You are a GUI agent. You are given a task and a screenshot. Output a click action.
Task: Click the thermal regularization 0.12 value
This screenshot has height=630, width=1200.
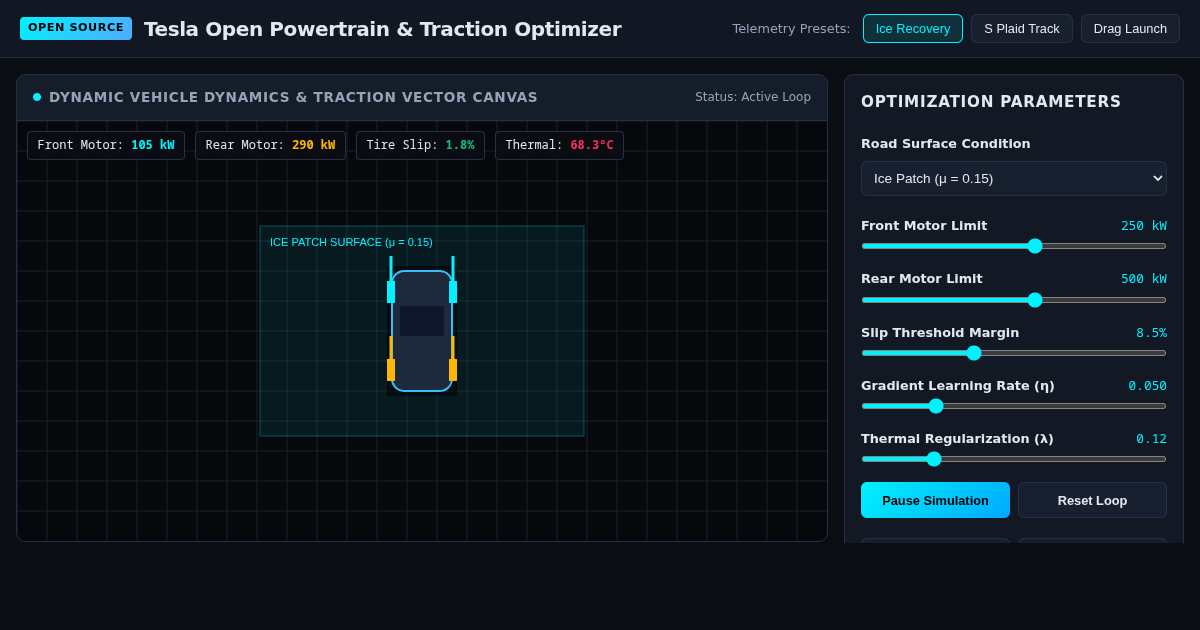(x=1151, y=439)
